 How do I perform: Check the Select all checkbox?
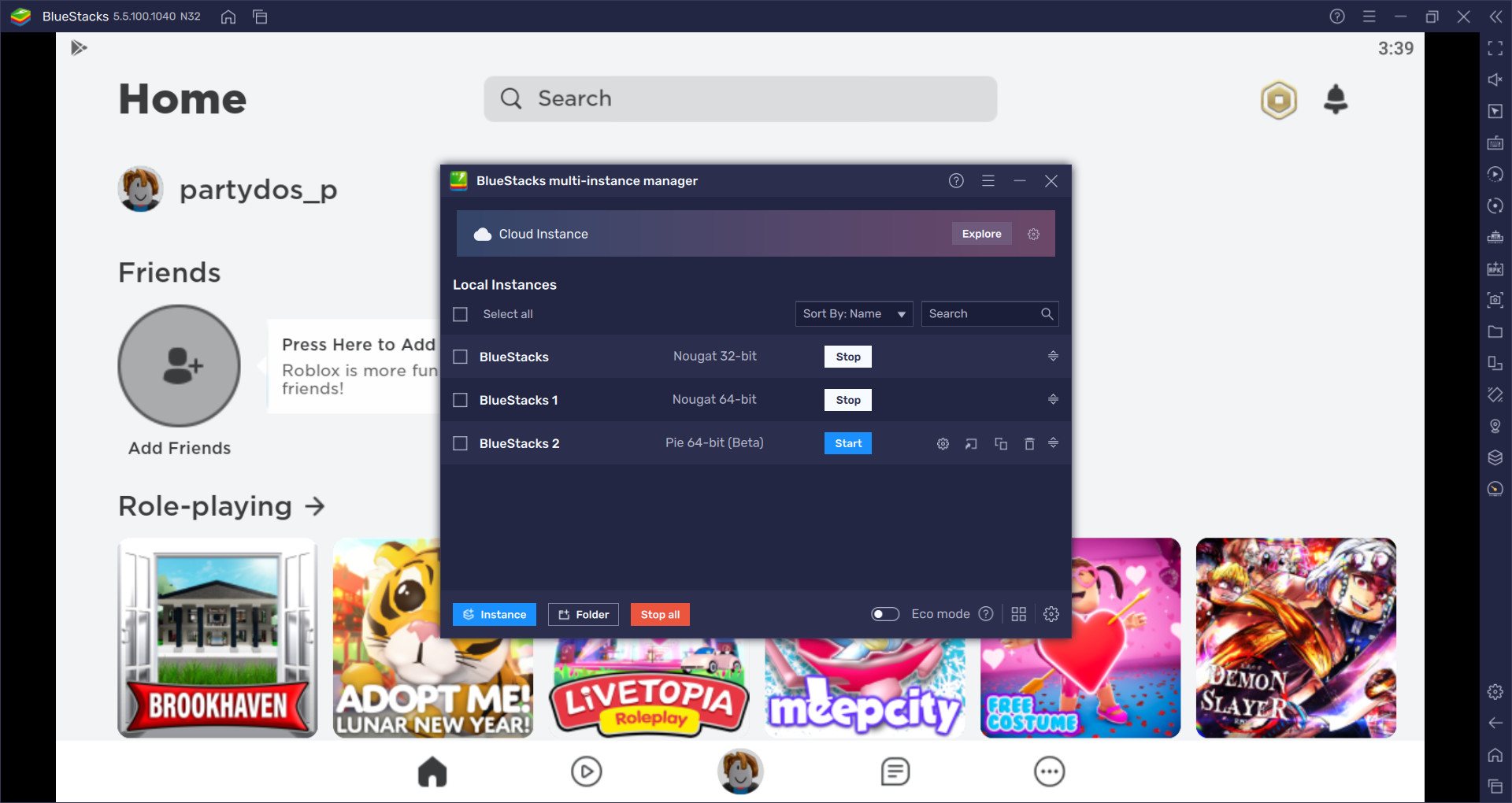461,314
